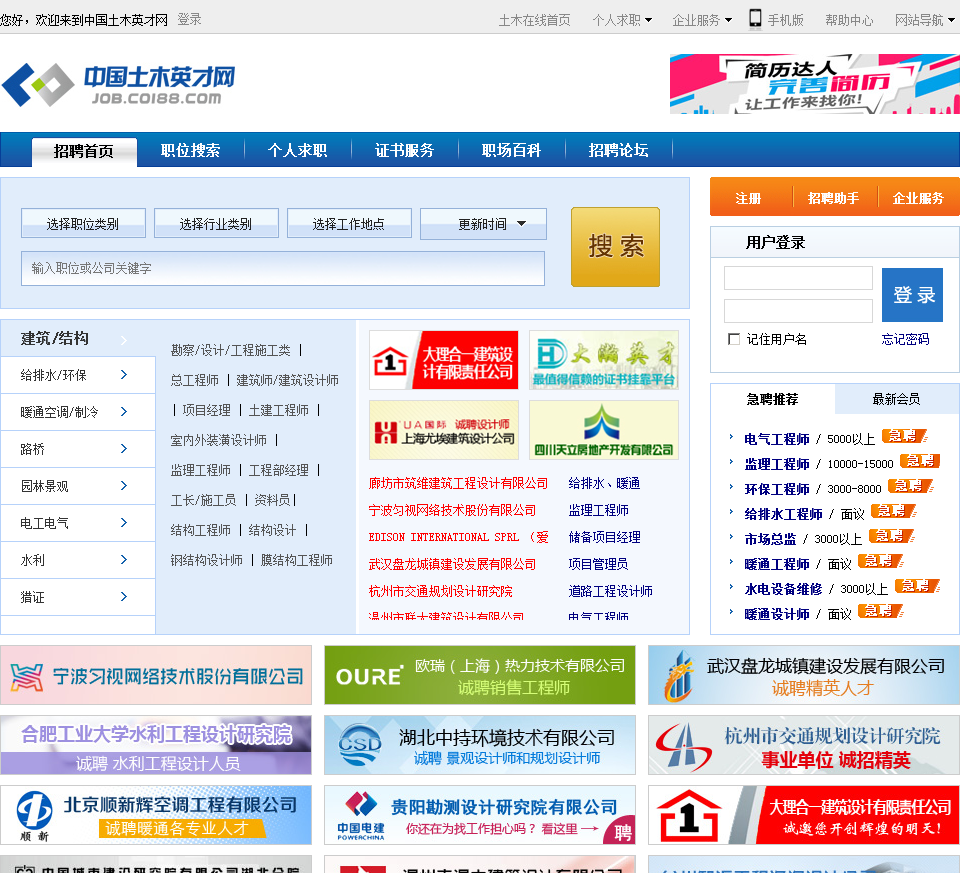Expand the 猎证 category

click(x=78, y=597)
